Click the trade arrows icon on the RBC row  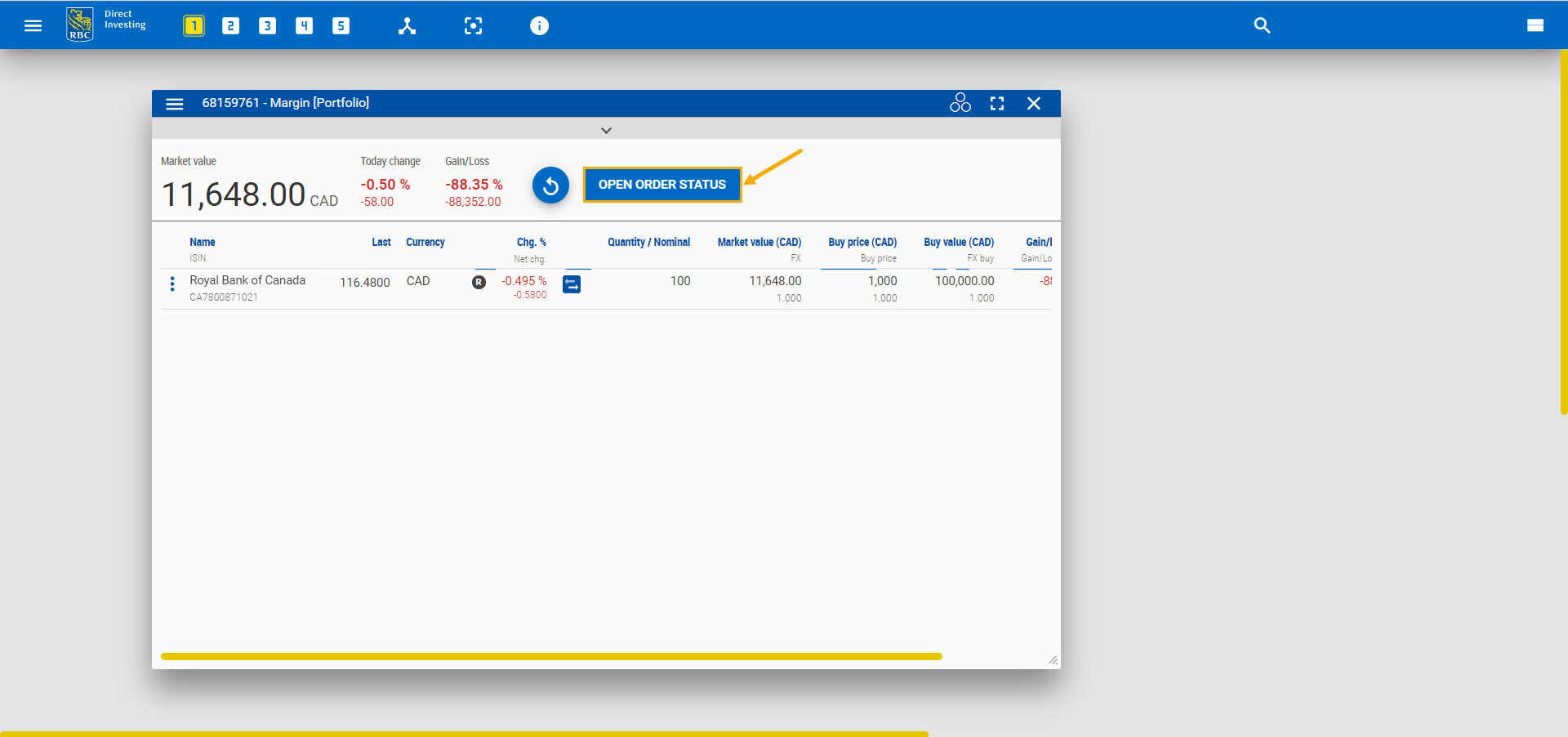click(572, 284)
